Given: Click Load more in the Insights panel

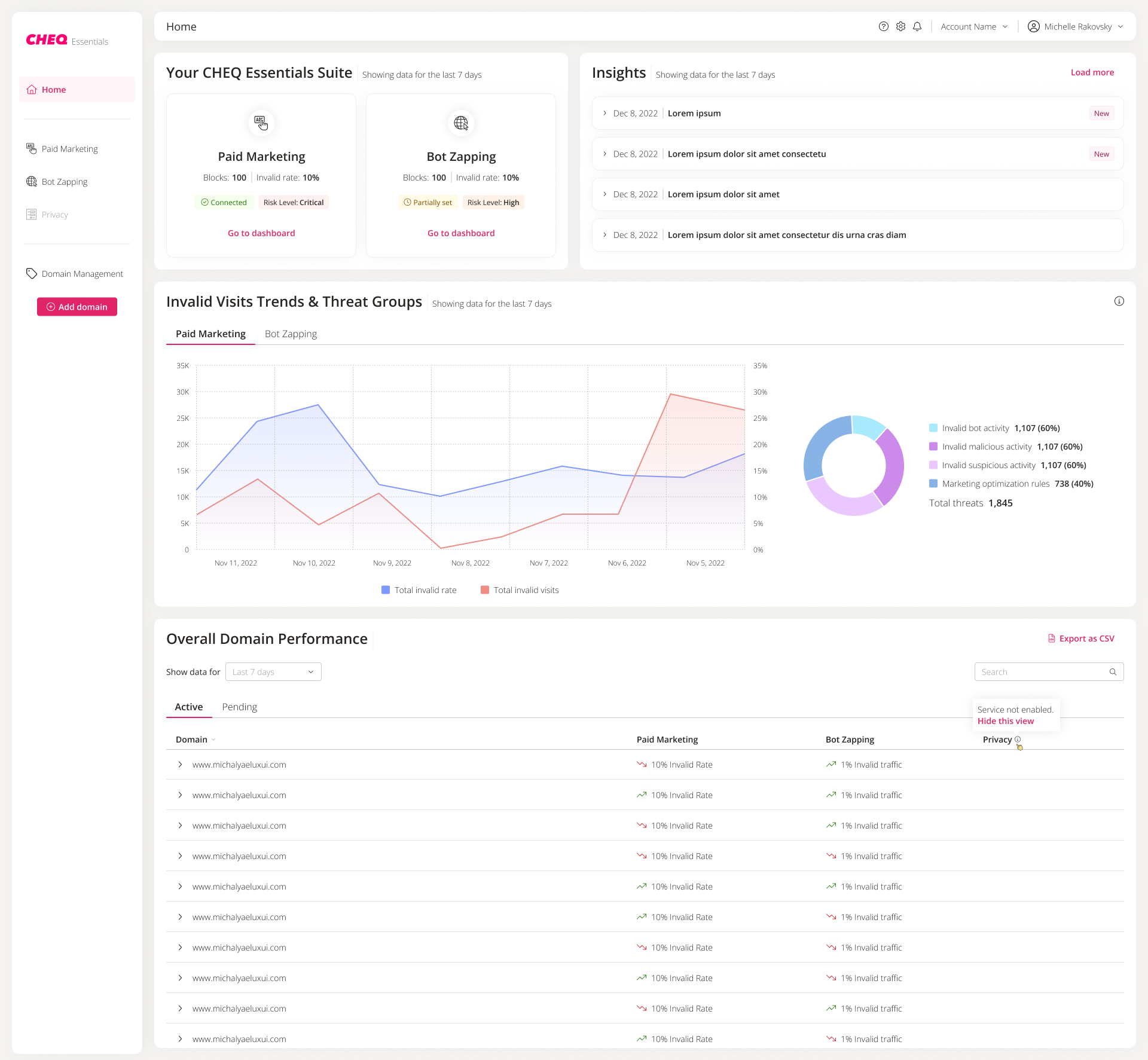Looking at the screenshot, I should (x=1092, y=72).
